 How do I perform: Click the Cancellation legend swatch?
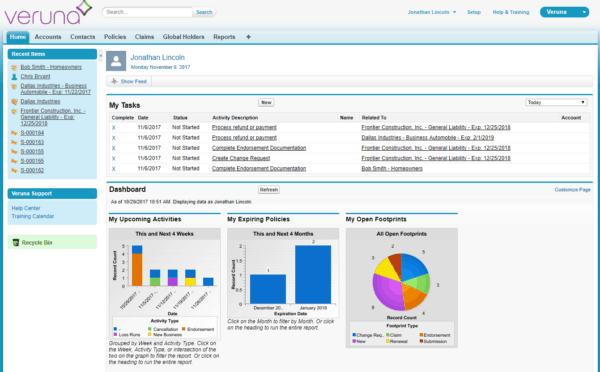(x=150, y=329)
